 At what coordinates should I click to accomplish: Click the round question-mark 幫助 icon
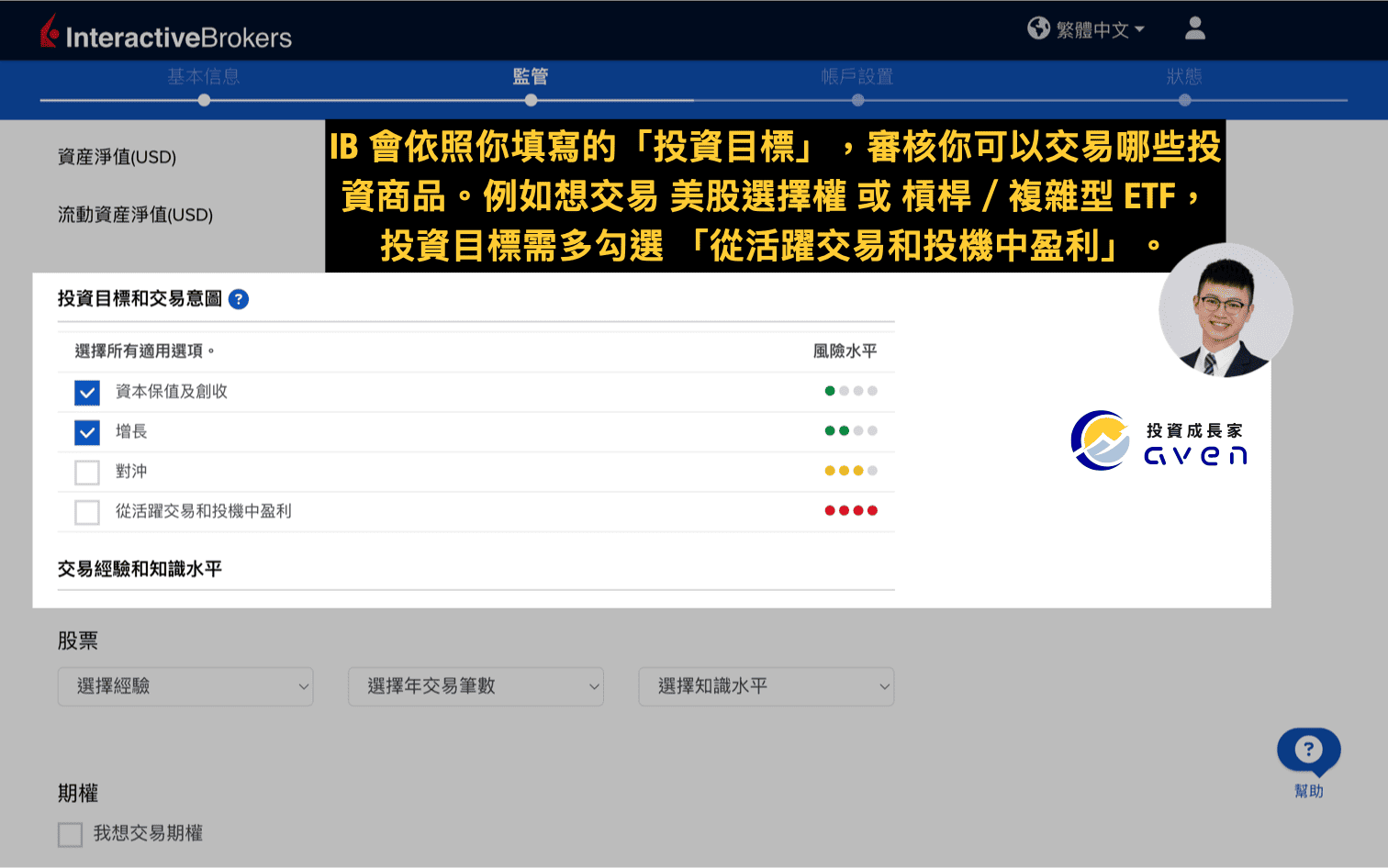(x=1308, y=750)
